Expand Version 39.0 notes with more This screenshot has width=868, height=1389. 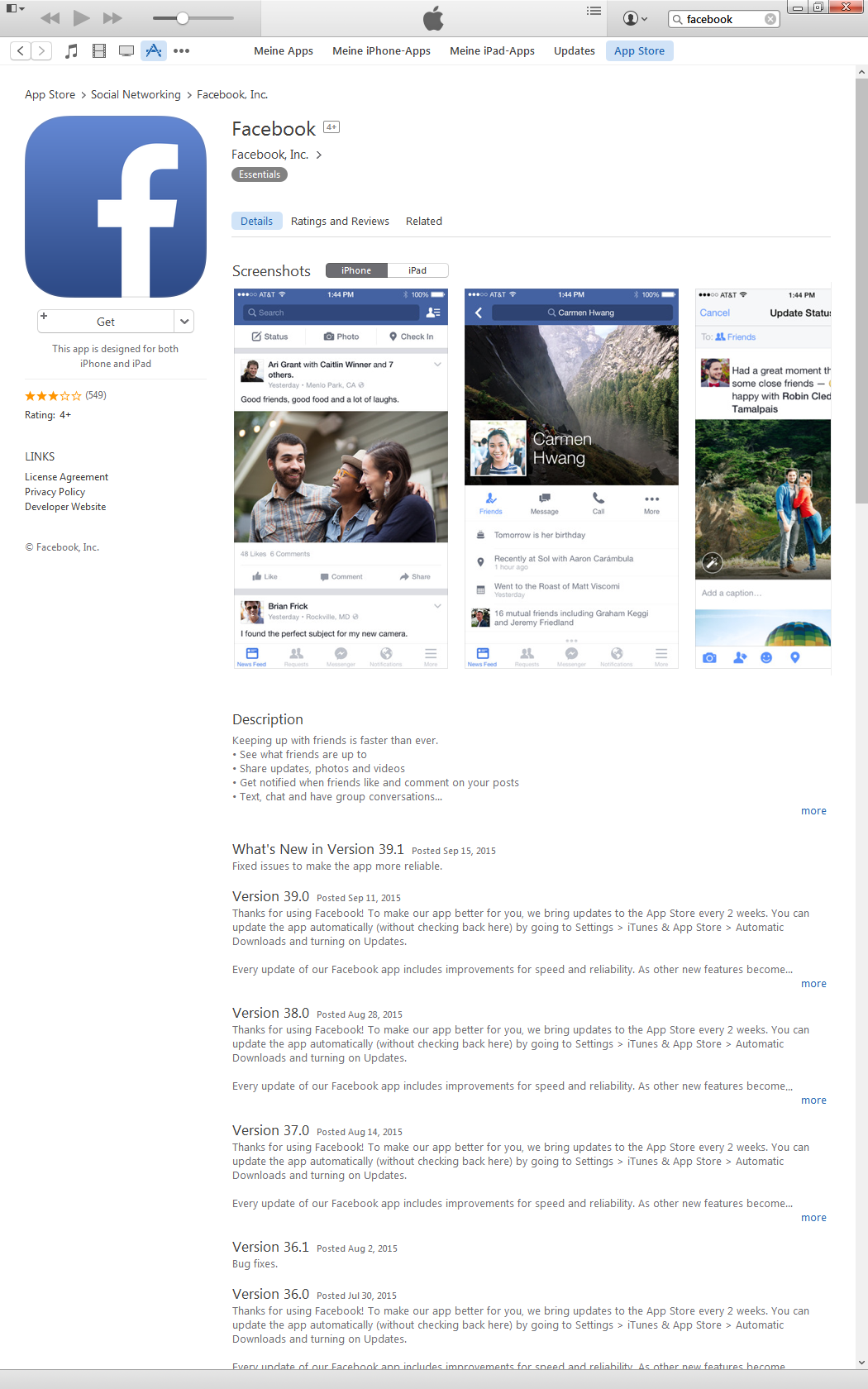pyautogui.click(x=813, y=984)
